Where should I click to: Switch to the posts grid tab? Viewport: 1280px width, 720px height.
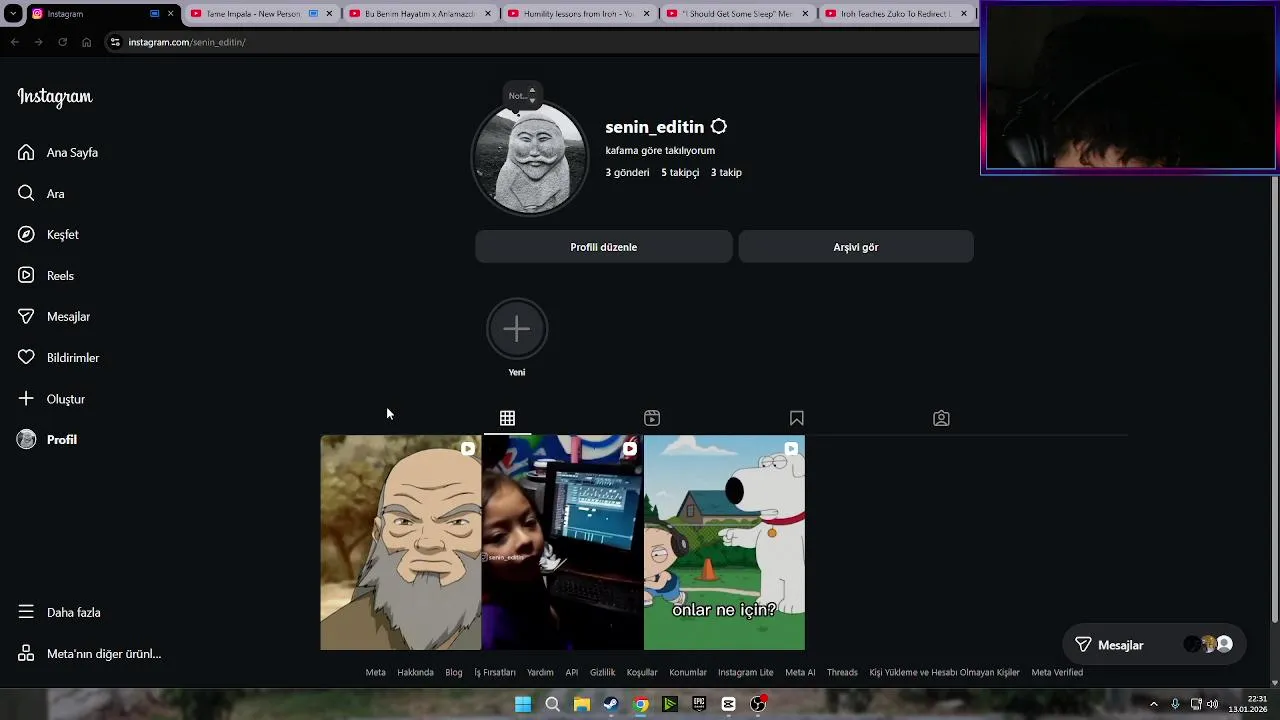pos(507,418)
